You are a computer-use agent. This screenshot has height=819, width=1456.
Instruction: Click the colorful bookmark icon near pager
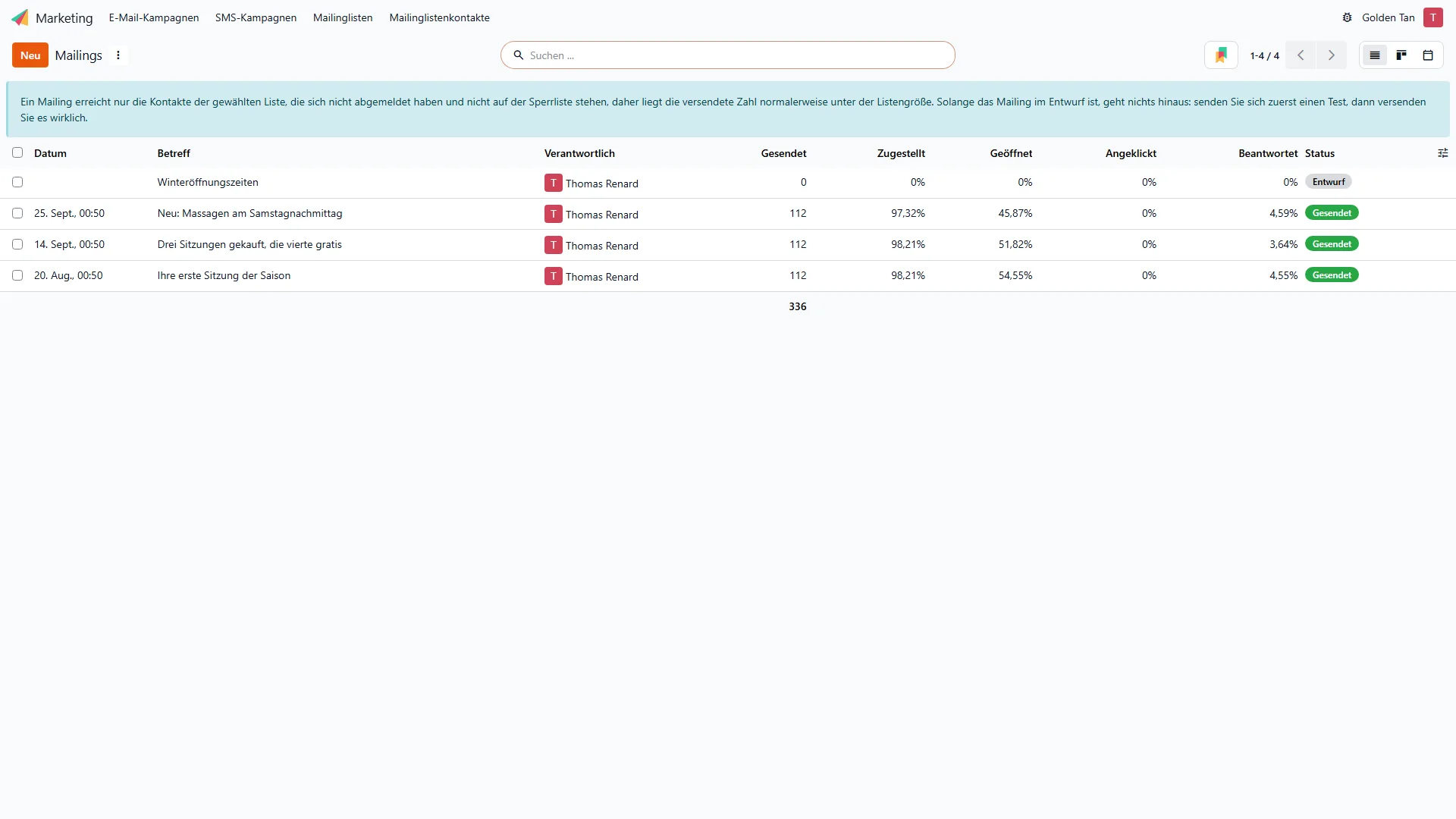1221,55
